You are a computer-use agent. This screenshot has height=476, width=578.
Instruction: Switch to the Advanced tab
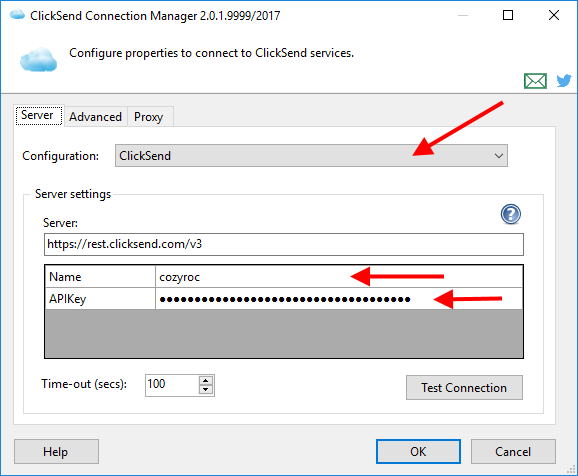tap(95, 117)
